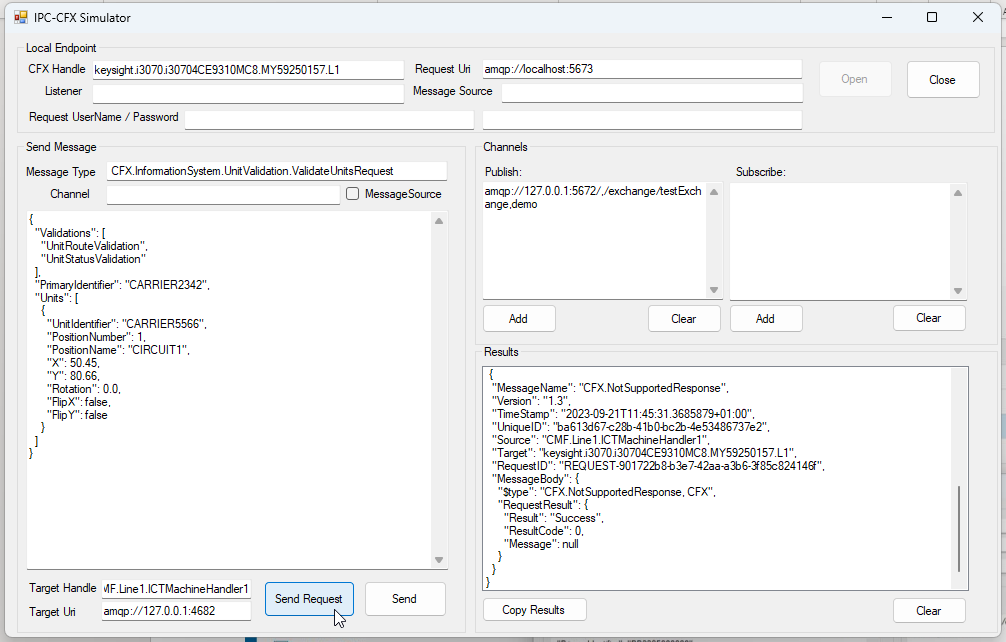Click Copy Results button
This screenshot has width=1006, height=642.
pos(534,610)
